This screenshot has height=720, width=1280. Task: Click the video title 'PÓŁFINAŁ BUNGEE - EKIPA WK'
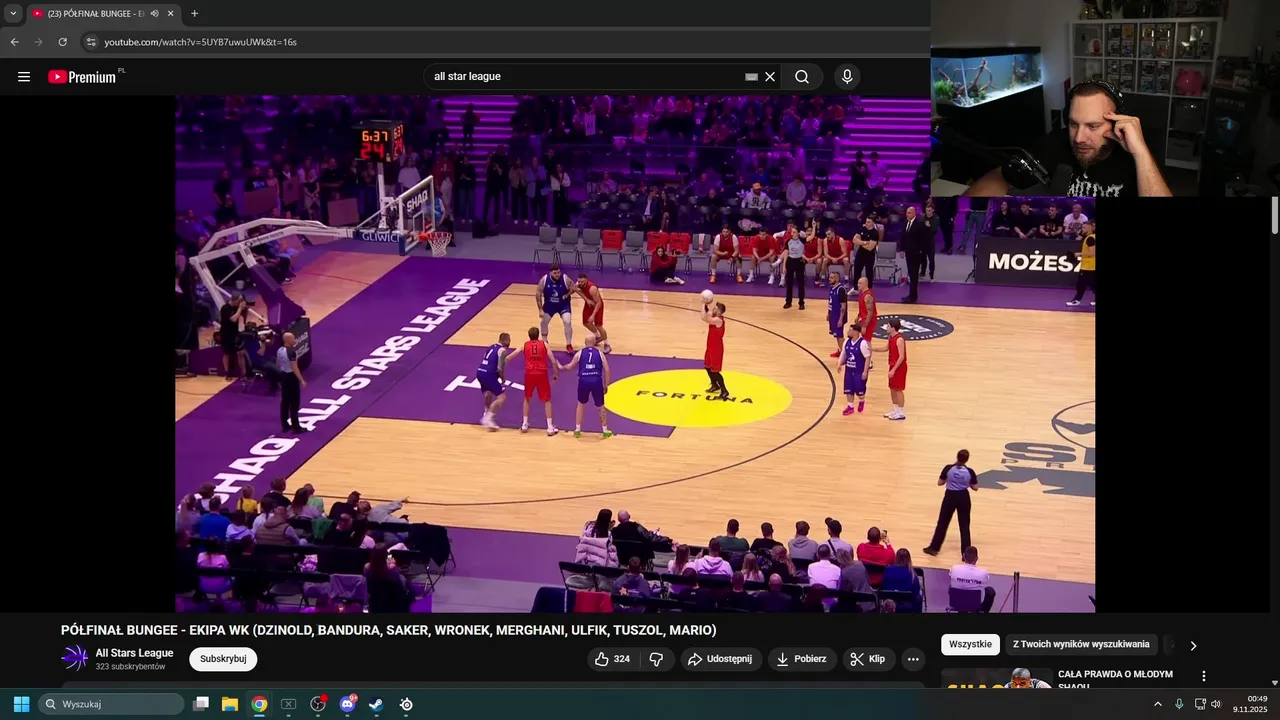(388, 630)
